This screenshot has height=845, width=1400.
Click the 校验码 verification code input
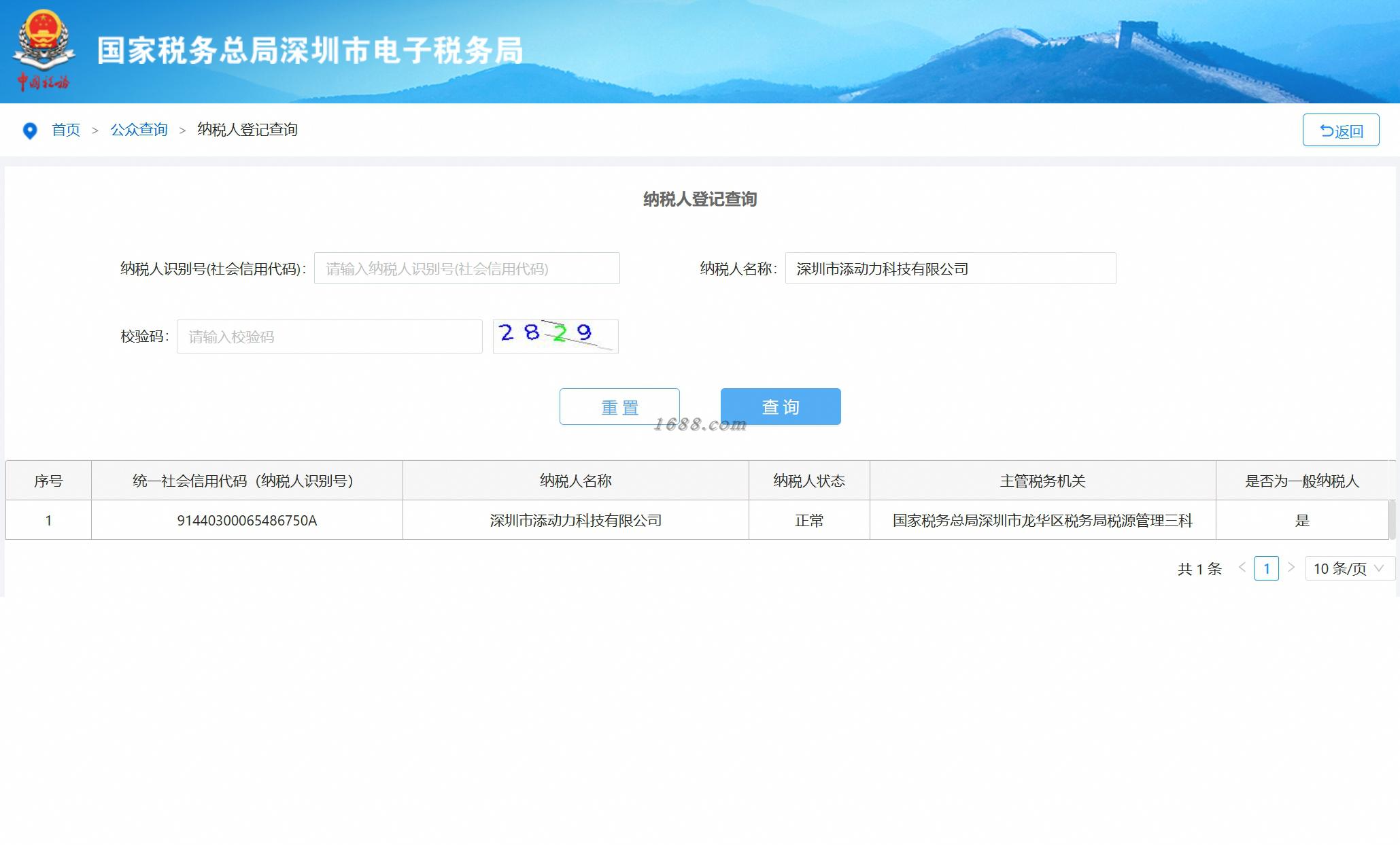tap(329, 337)
